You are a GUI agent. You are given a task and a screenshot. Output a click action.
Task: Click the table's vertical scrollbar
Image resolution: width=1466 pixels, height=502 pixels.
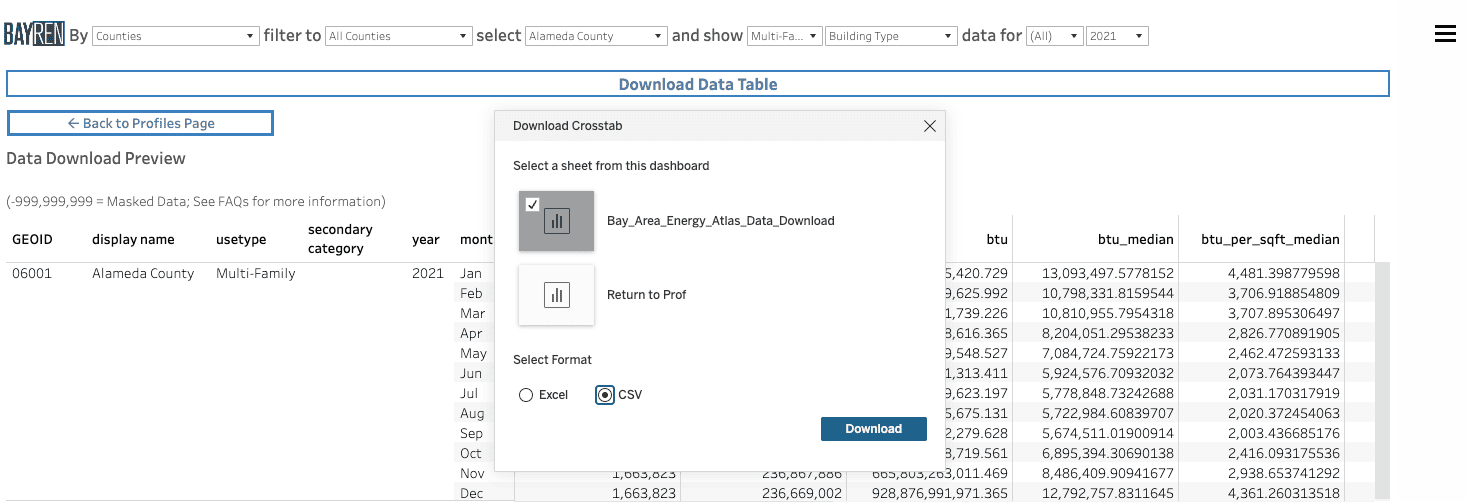click(1382, 380)
